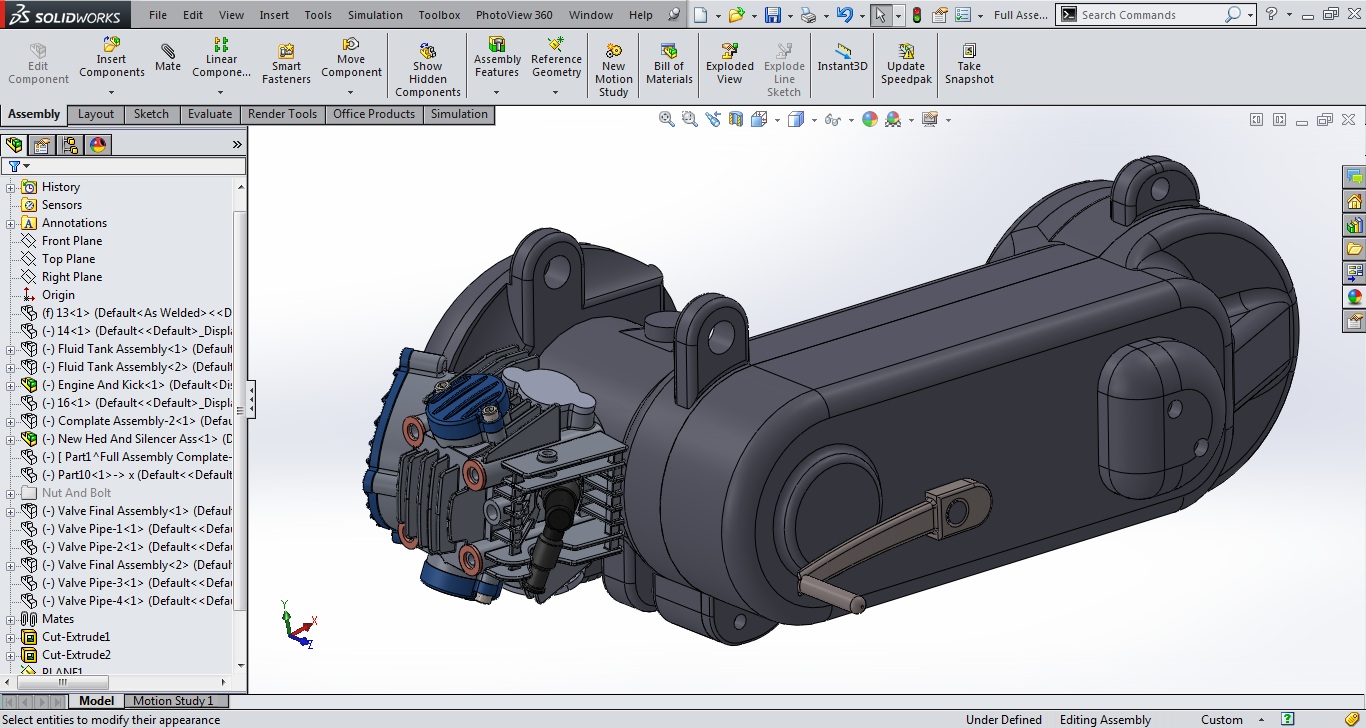
Task: Click the Smart Fasteners tool
Action: (x=286, y=64)
